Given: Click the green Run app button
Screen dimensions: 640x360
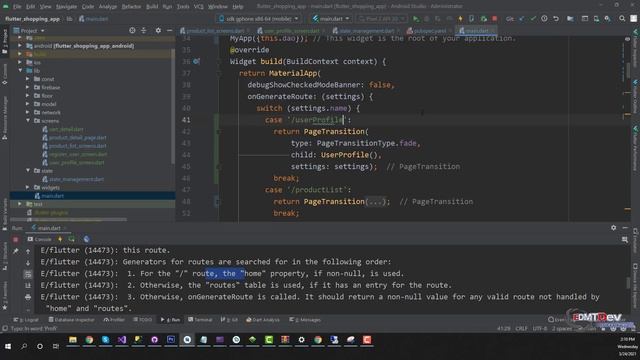Looking at the screenshot, I should tap(416, 19).
